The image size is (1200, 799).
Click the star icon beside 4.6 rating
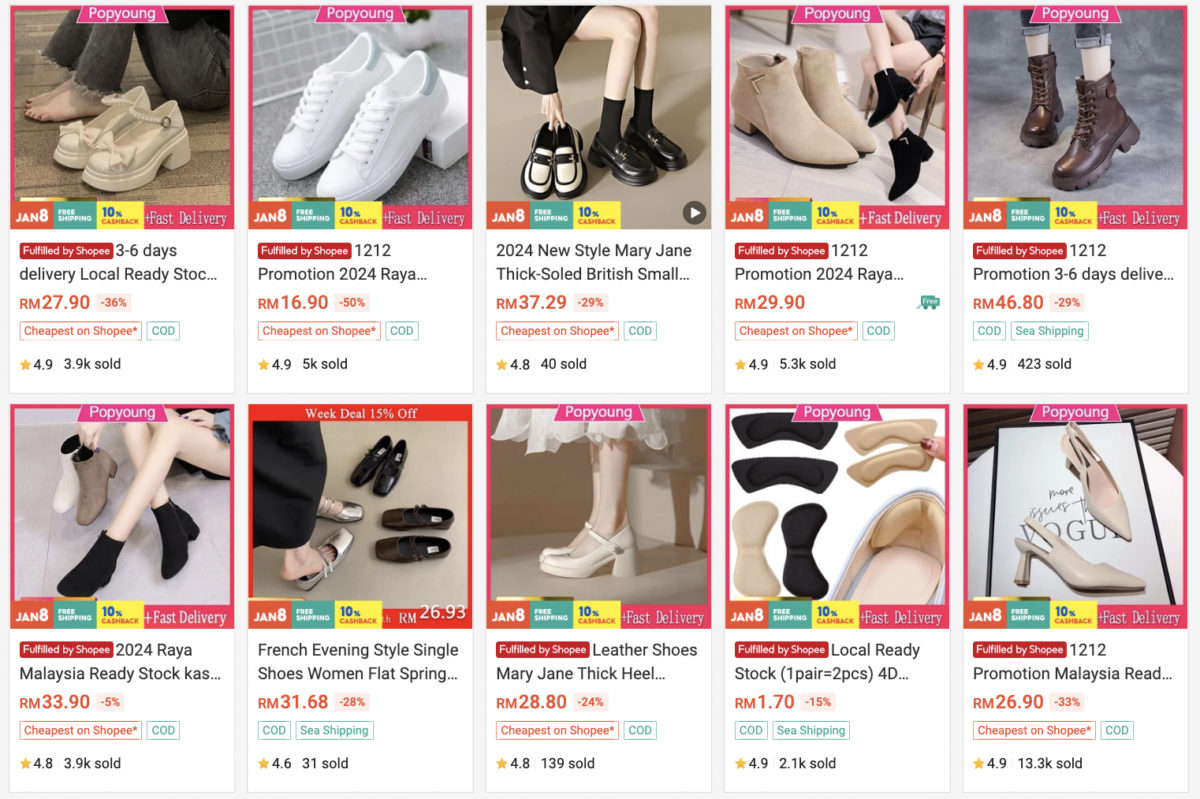point(264,764)
